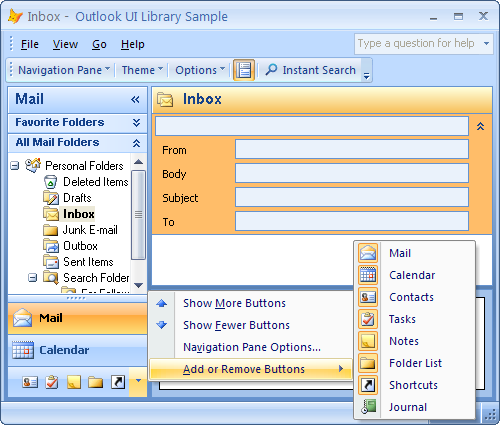
Task: Toggle the Folder List button icon in submenu
Action: coord(368,363)
